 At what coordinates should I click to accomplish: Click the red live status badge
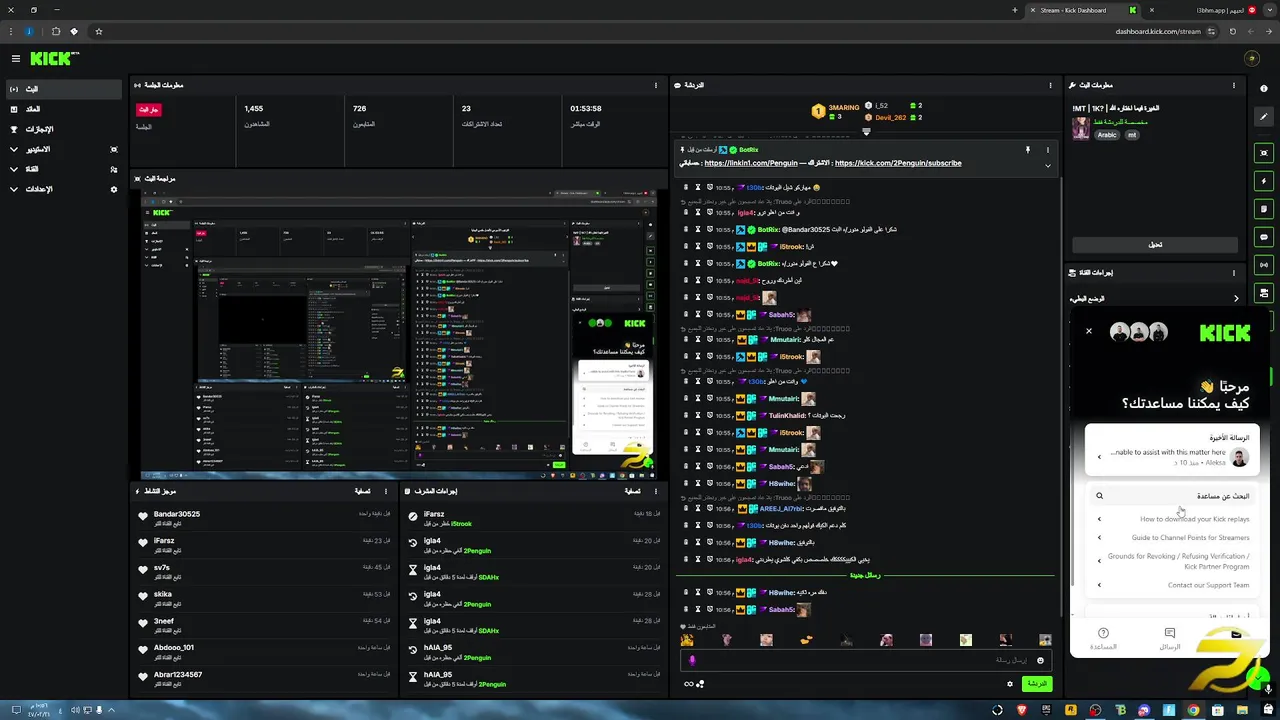click(x=148, y=110)
